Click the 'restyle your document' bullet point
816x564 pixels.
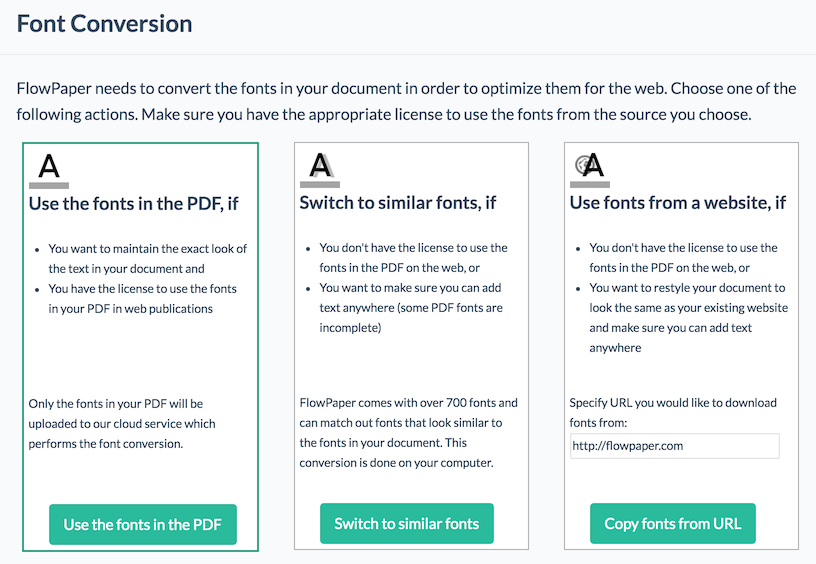click(688, 317)
